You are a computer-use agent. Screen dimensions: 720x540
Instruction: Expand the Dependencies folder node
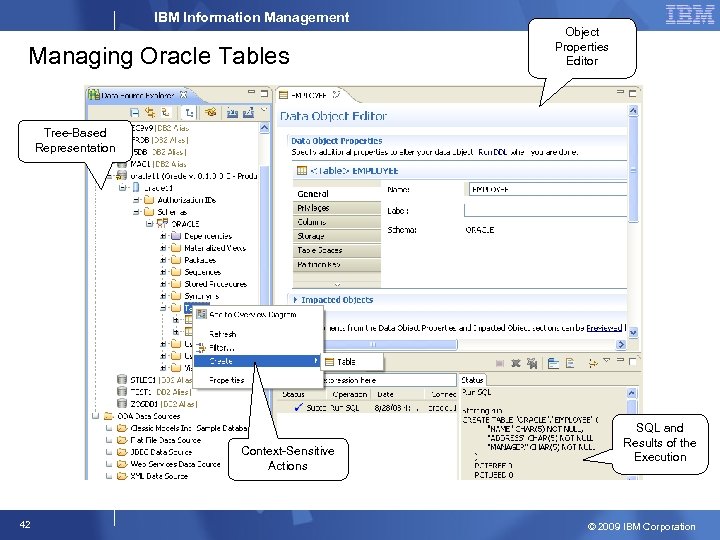pyautogui.click(x=163, y=236)
